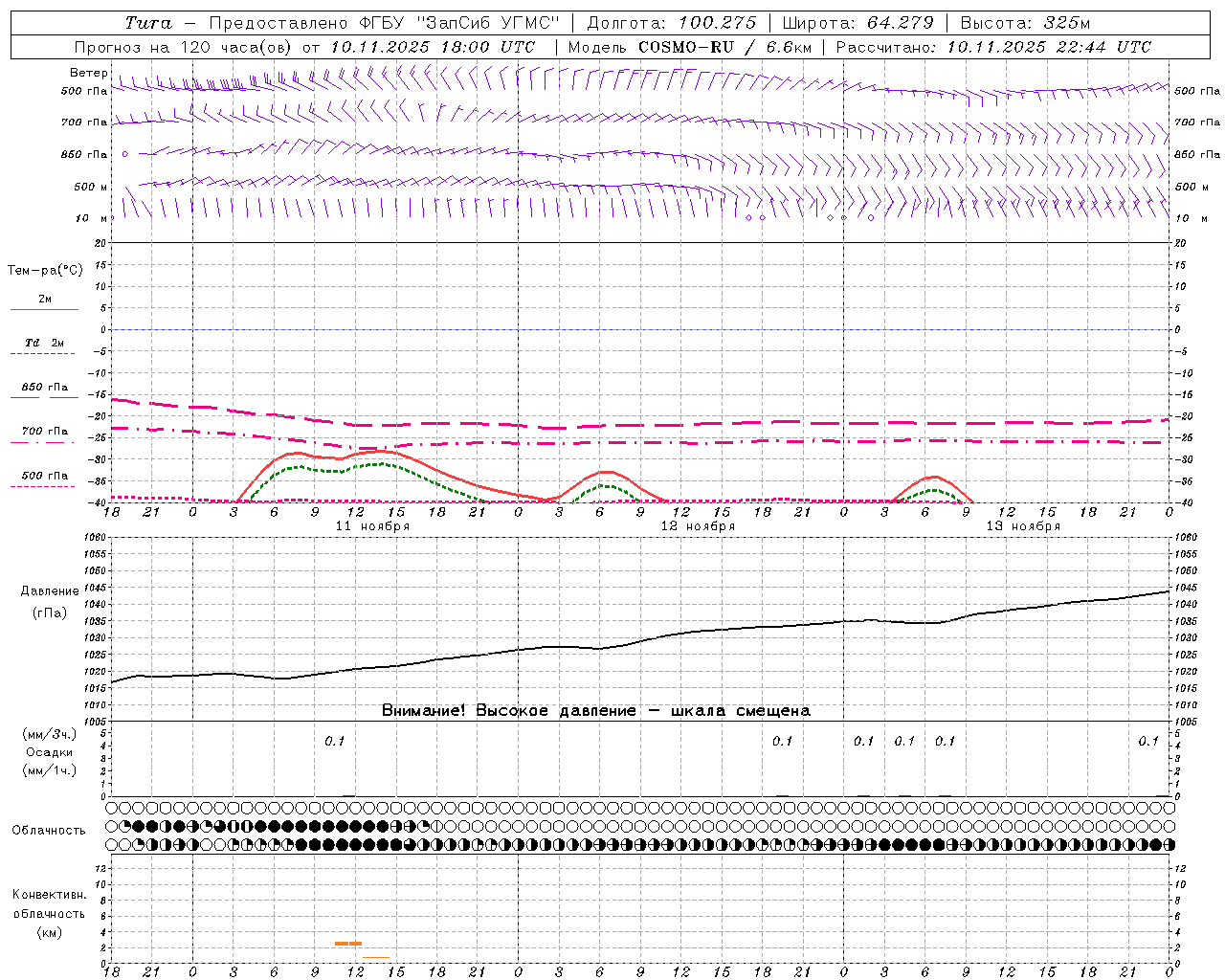The height and width of the screenshot is (980, 1225).
Task: Click the 0.1 precipitation value on 12 ноября
Action: (783, 741)
